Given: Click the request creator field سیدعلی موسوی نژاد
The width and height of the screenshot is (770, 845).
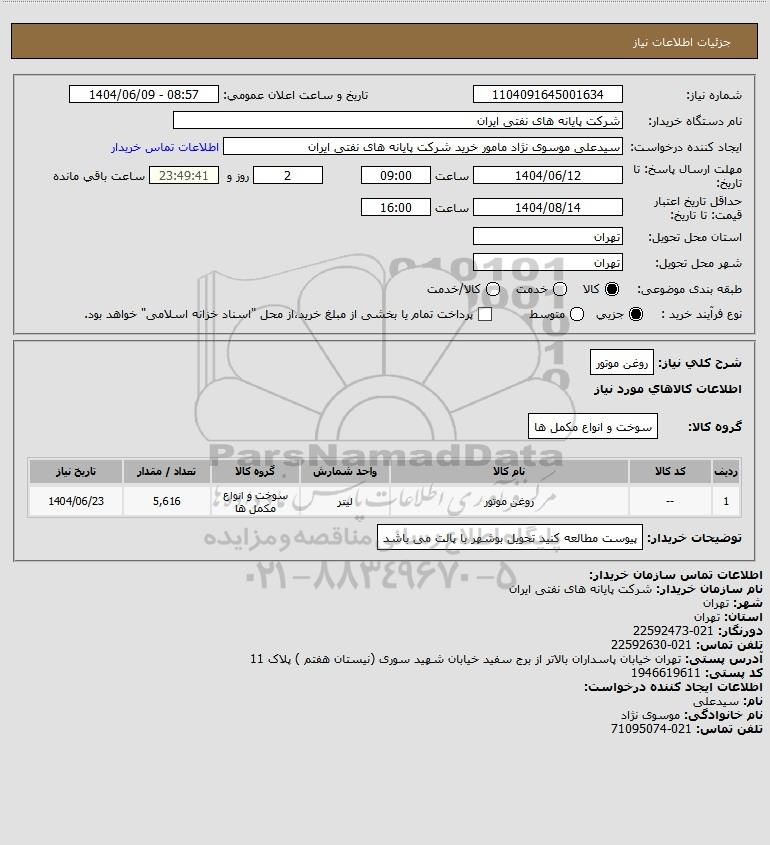Looking at the screenshot, I should 423,147.
